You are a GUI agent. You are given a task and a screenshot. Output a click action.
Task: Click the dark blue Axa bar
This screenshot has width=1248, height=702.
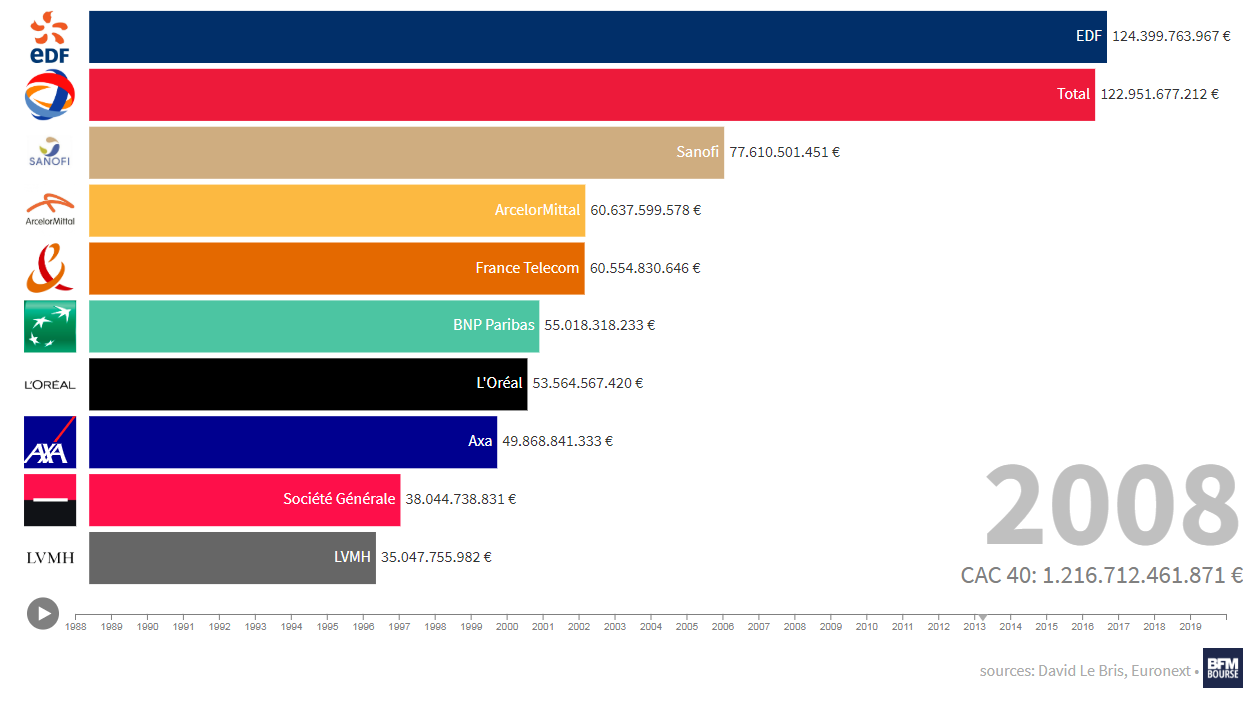click(293, 442)
